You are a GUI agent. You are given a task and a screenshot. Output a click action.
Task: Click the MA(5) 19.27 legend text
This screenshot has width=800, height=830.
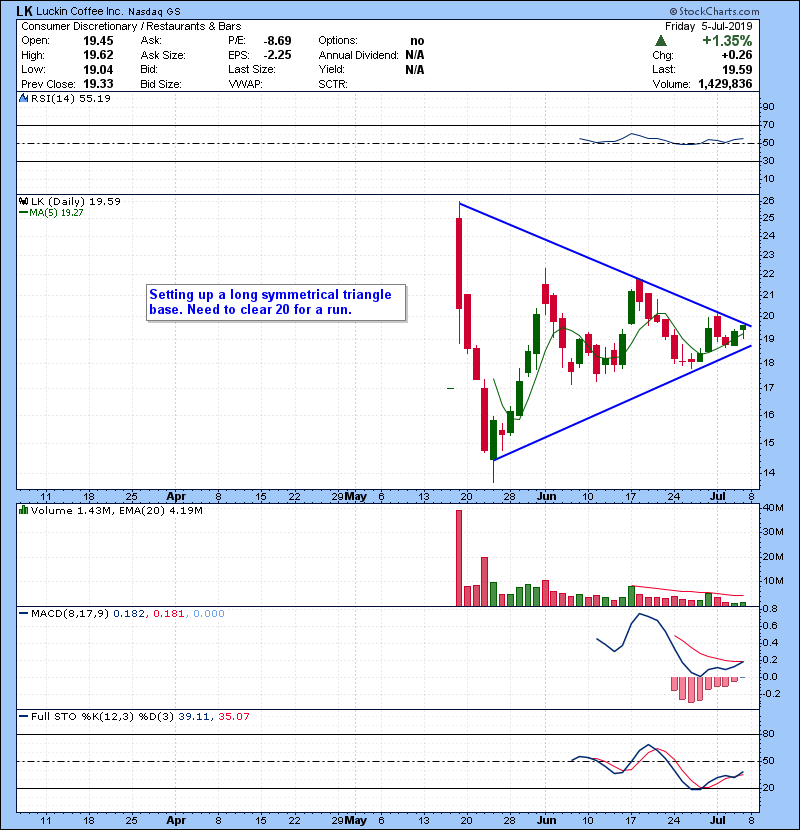56,213
